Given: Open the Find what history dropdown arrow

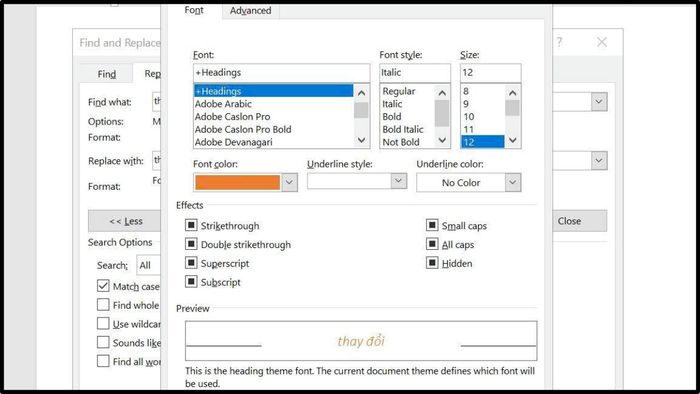Looking at the screenshot, I should click(599, 102).
